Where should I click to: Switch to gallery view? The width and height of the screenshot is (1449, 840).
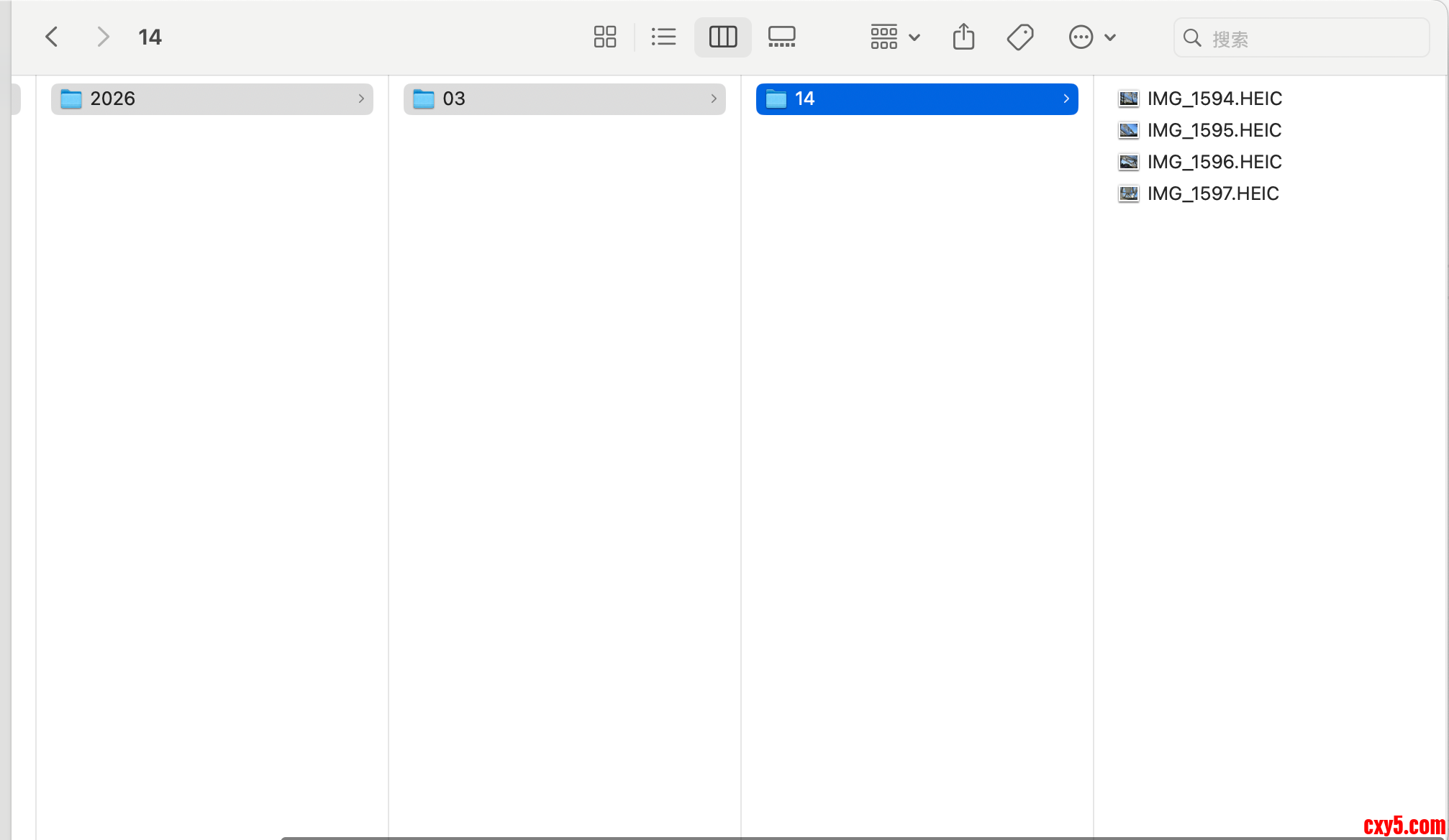[781, 37]
